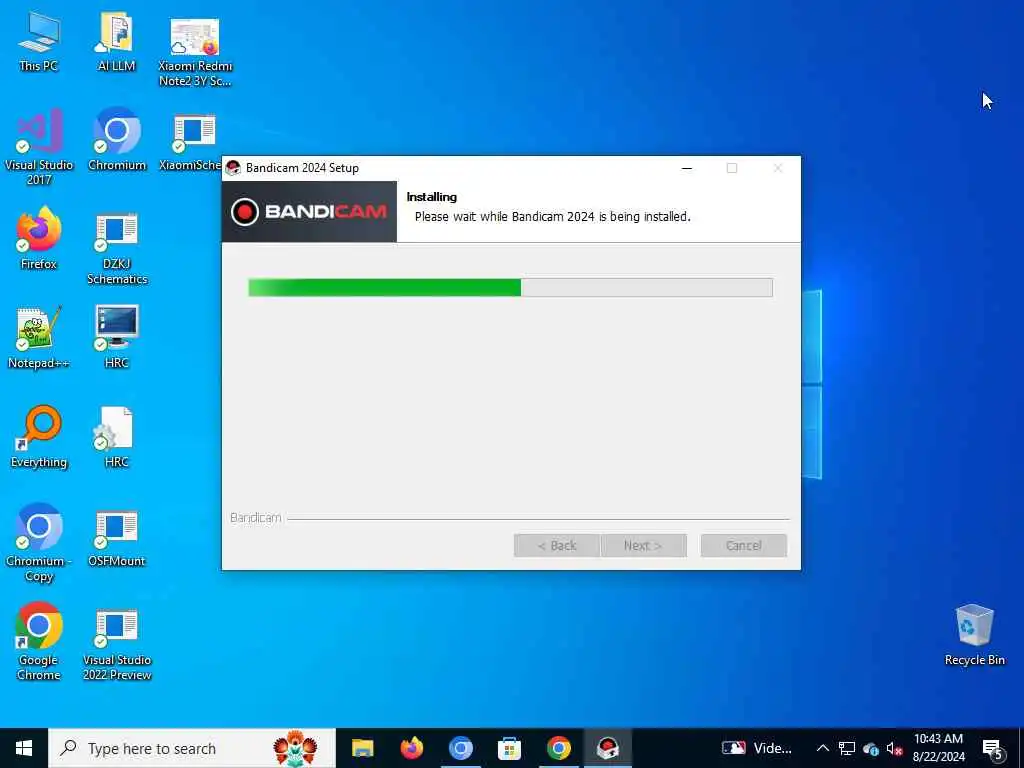Click the green installation progress bar
This screenshot has height=768, width=1024.
pyautogui.click(x=510, y=287)
